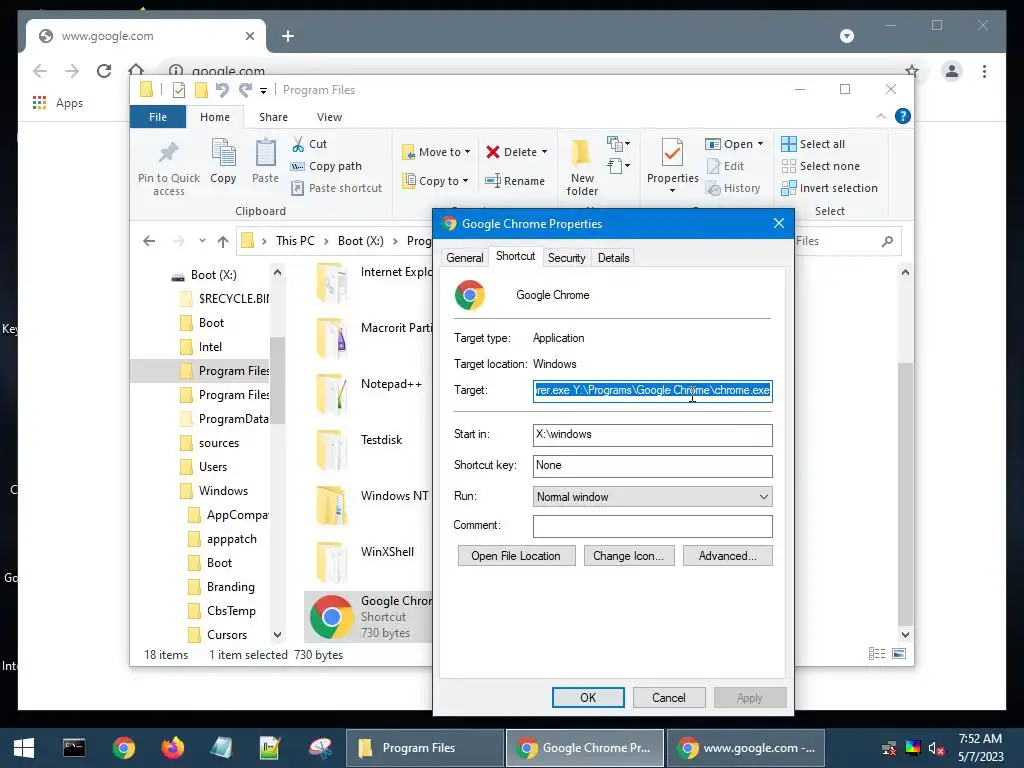1024x768 pixels.
Task: Click Copy path in Clipboard group
Action: click(326, 167)
